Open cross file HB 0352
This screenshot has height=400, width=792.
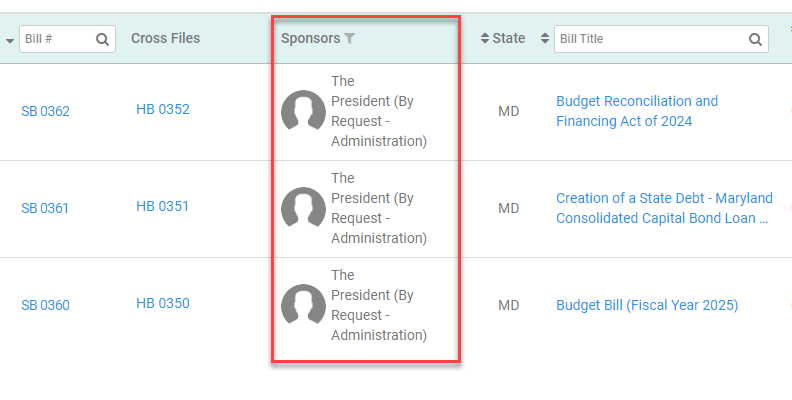click(x=163, y=109)
